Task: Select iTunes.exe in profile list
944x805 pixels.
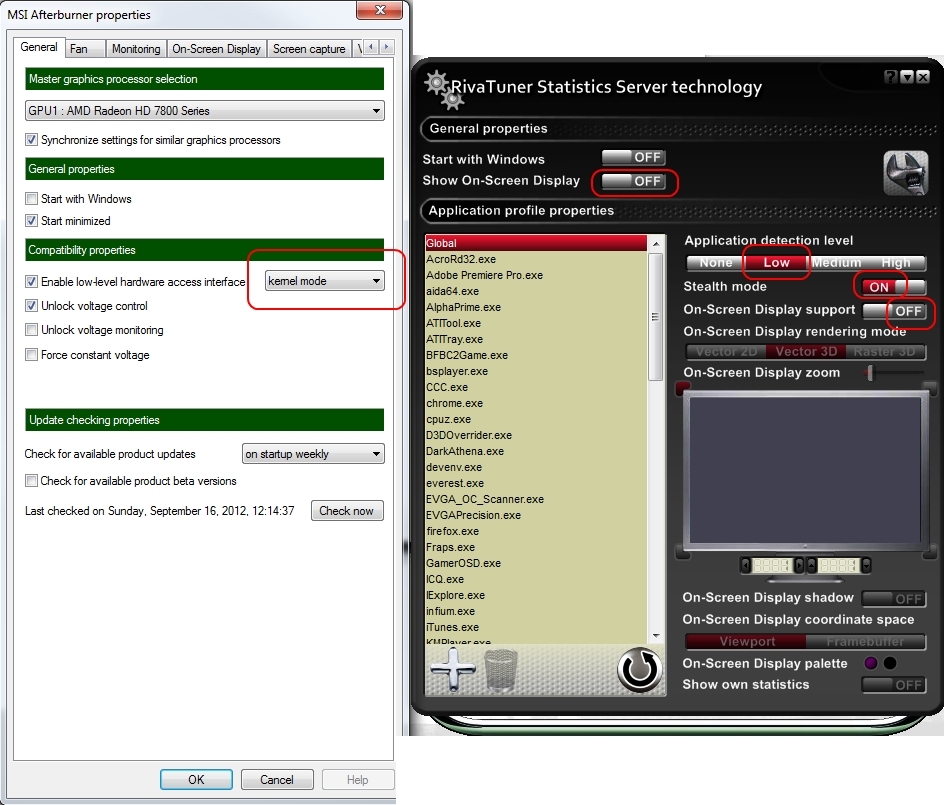Action: (x=536, y=627)
